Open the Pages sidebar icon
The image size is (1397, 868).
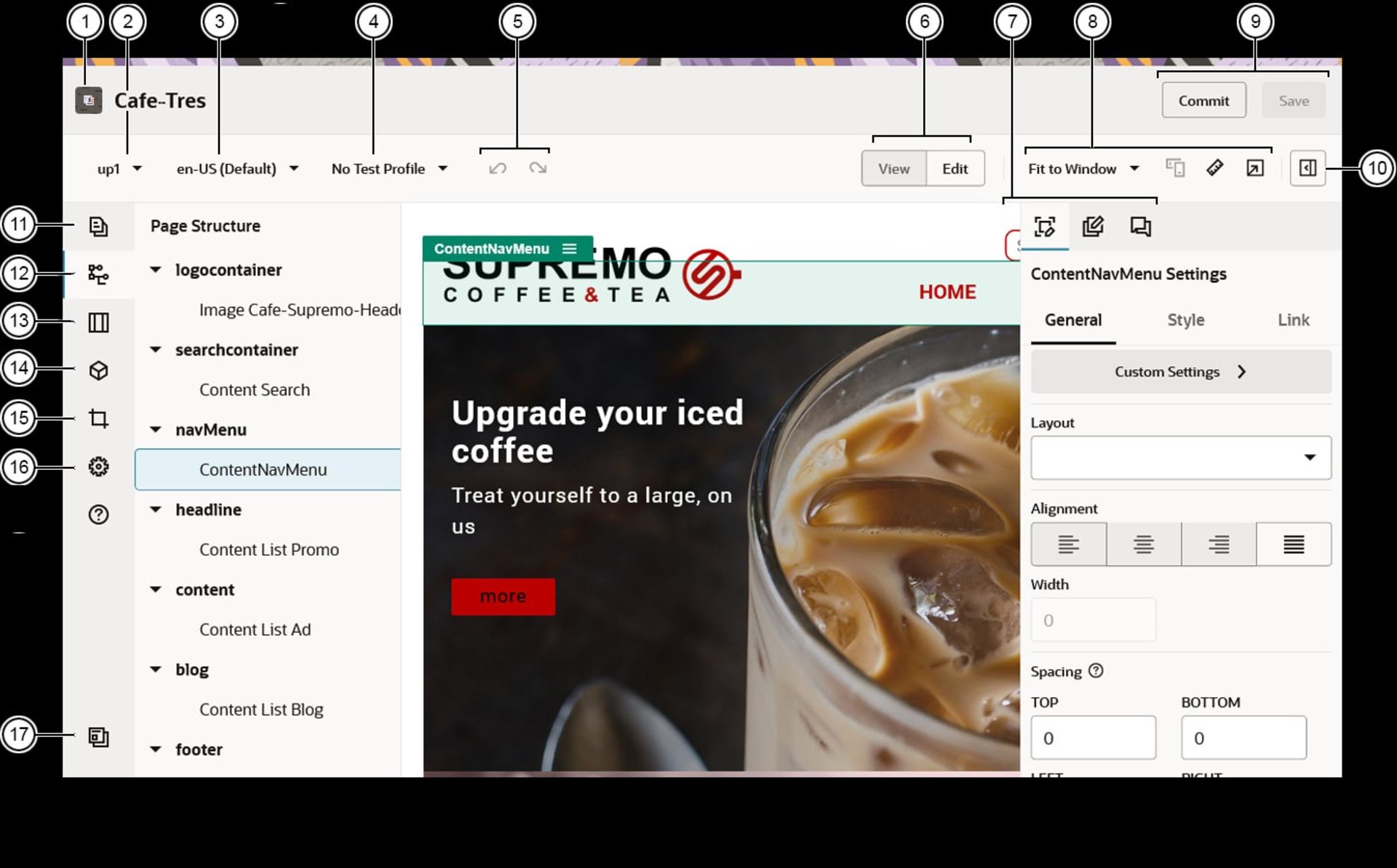click(x=98, y=226)
